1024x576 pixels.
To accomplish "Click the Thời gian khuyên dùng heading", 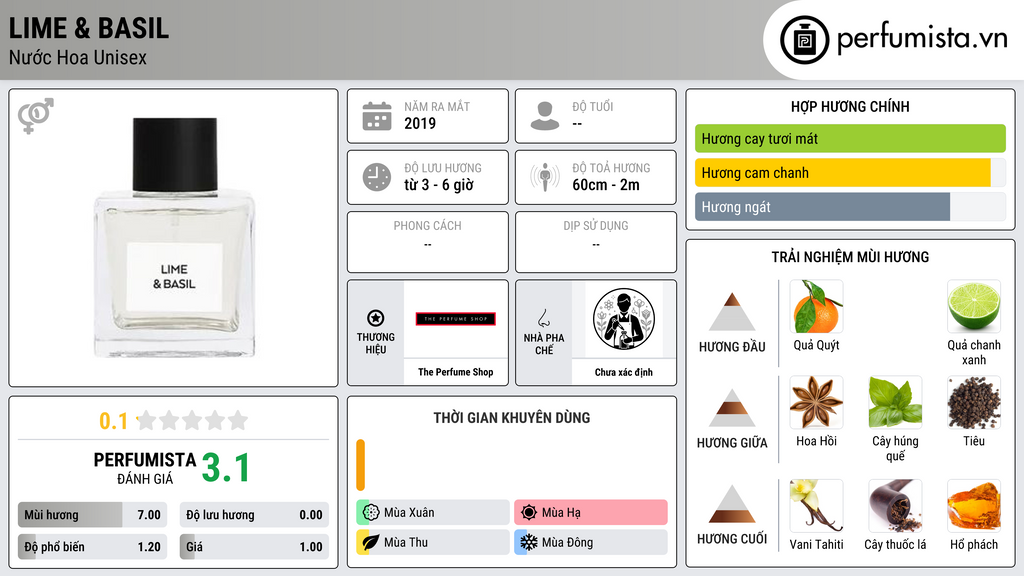I will coord(512,418).
